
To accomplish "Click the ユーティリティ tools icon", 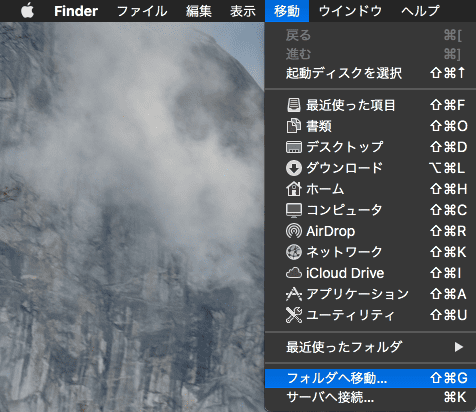I will pyautogui.click(x=294, y=315).
